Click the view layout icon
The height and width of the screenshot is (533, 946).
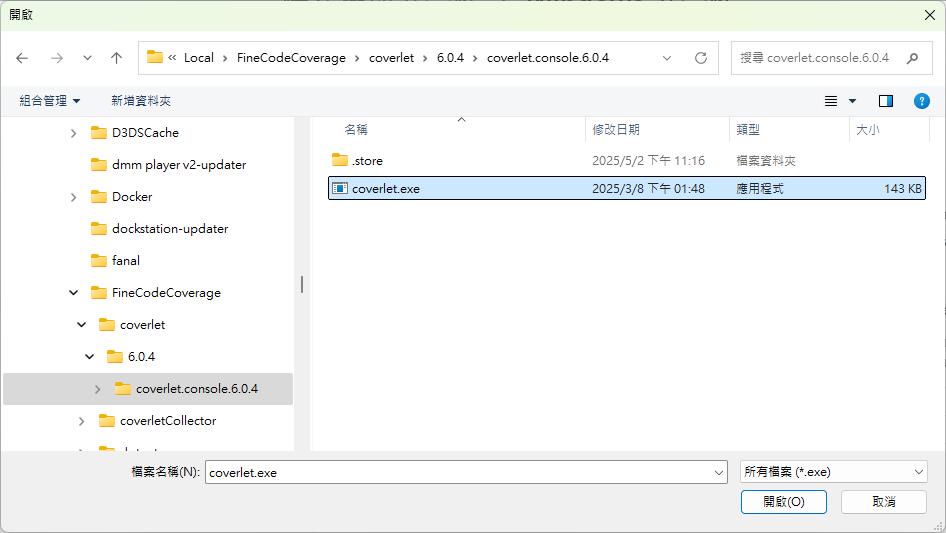tap(831, 101)
